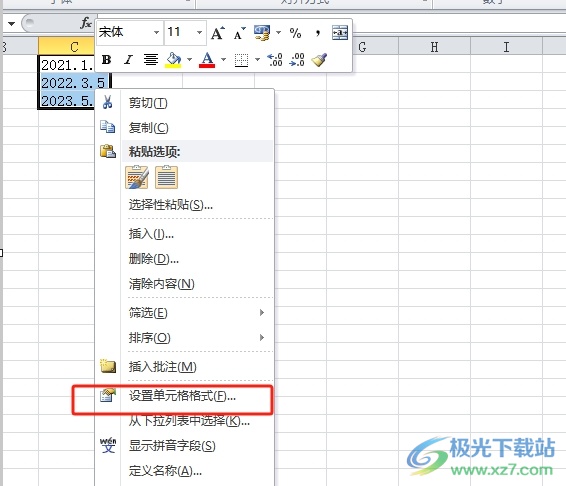Open font color dropdown arrow
Image resolution: width=566 pixels, height=486 pixels.
(223, 60)
